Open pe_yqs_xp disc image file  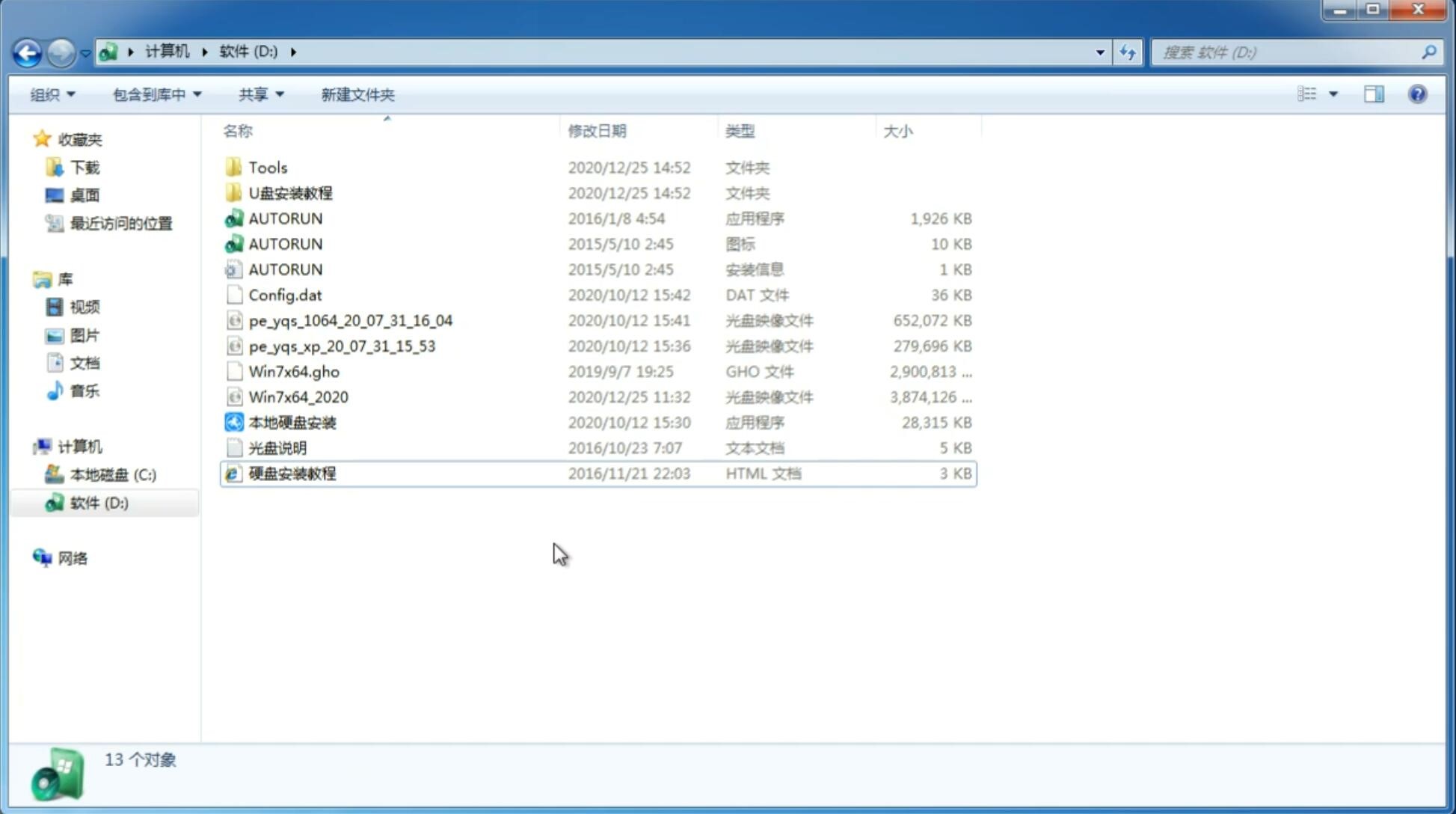point(342,345)
